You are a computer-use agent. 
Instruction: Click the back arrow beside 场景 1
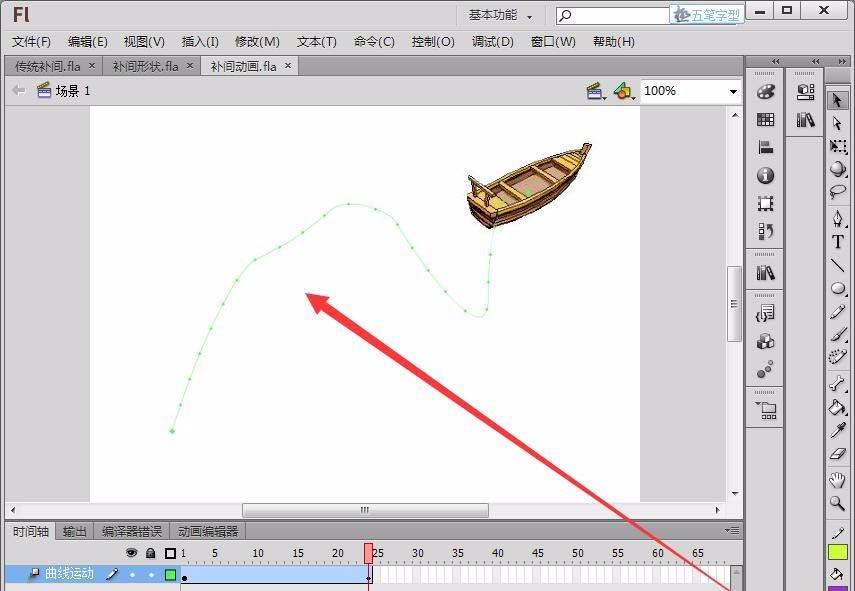tap(19, 91)
